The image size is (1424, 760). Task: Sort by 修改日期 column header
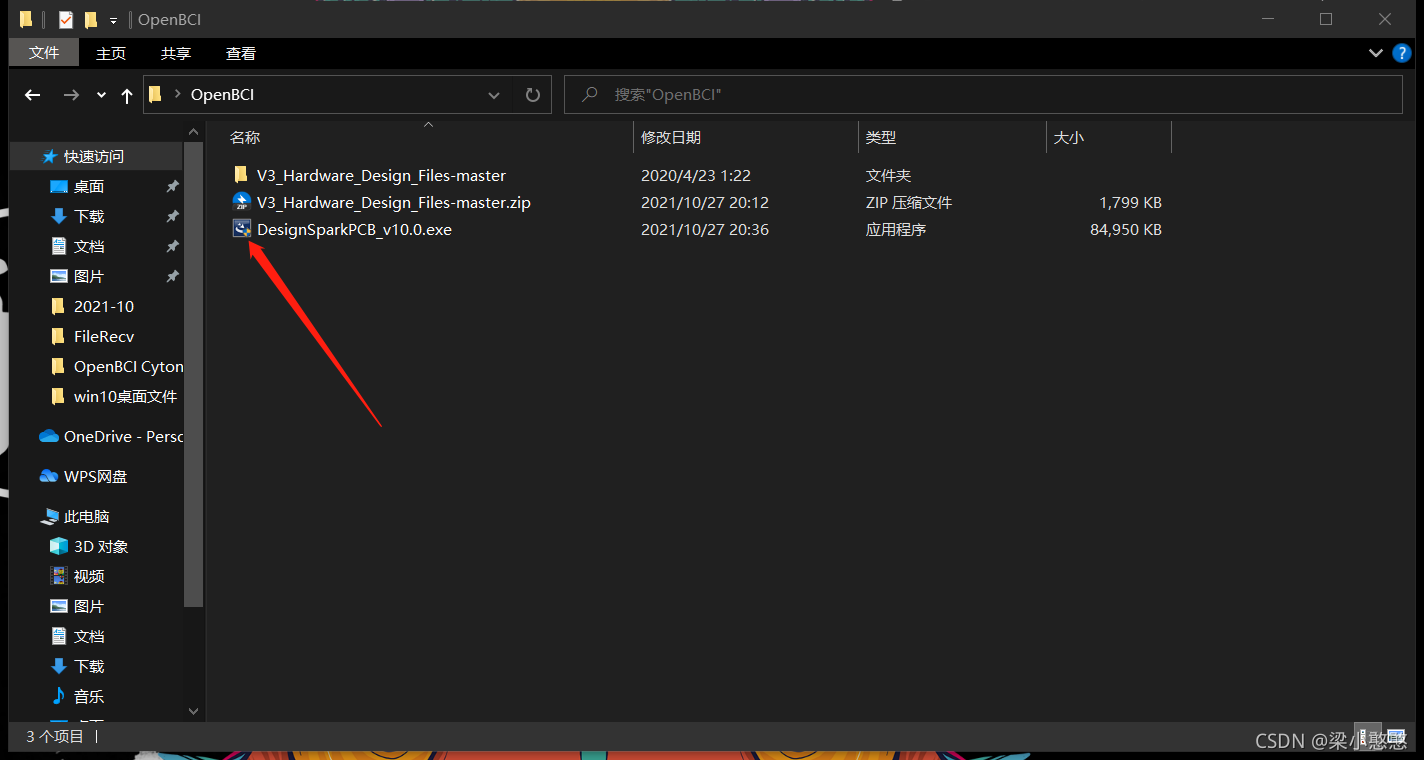coord(671,137)
